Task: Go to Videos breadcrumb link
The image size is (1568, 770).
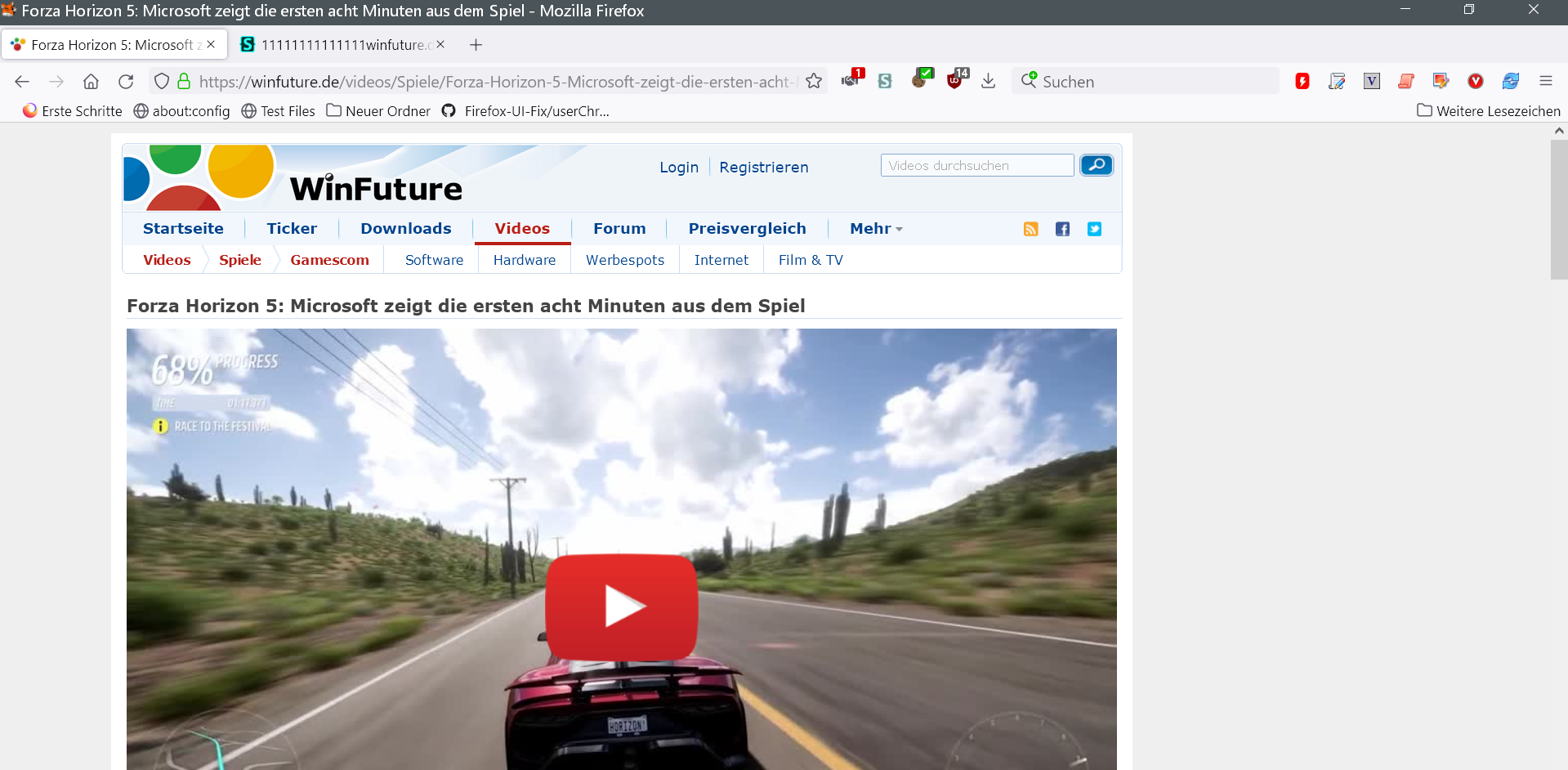Action: [167, 260]
